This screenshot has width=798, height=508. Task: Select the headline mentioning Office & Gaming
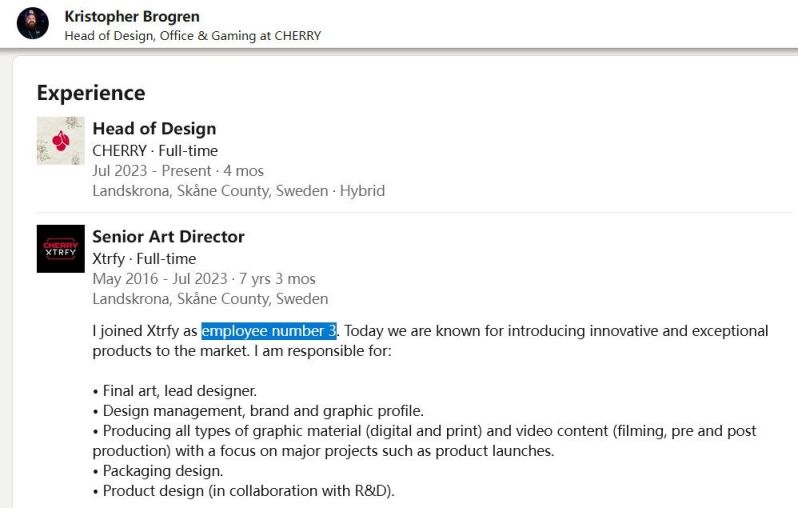[x=193, y=35]
